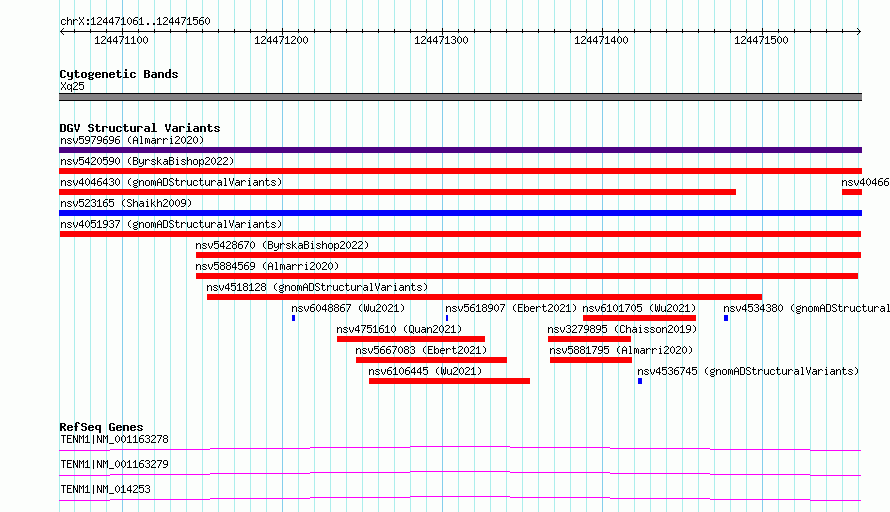Click the 124471100 ruler position label

(121, 40)
